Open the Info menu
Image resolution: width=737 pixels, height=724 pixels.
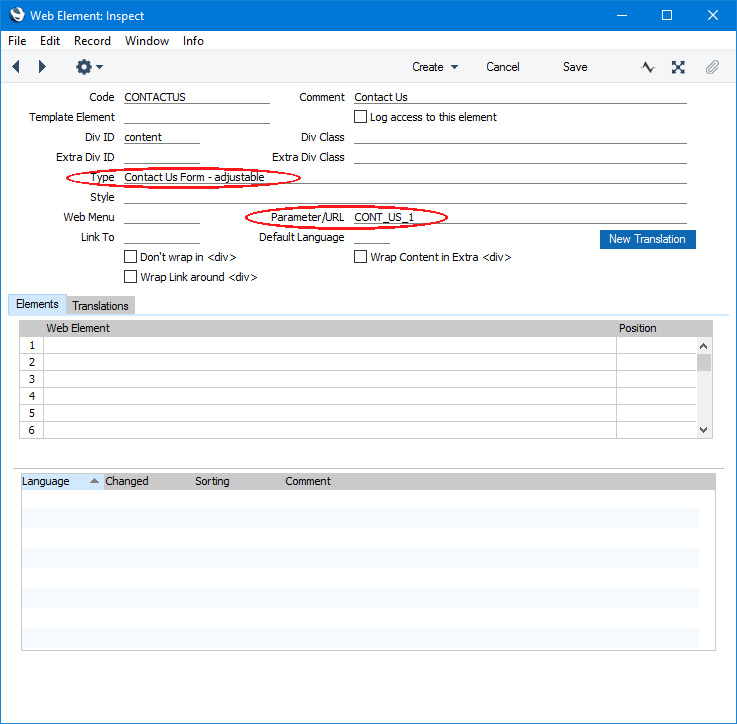193,41
